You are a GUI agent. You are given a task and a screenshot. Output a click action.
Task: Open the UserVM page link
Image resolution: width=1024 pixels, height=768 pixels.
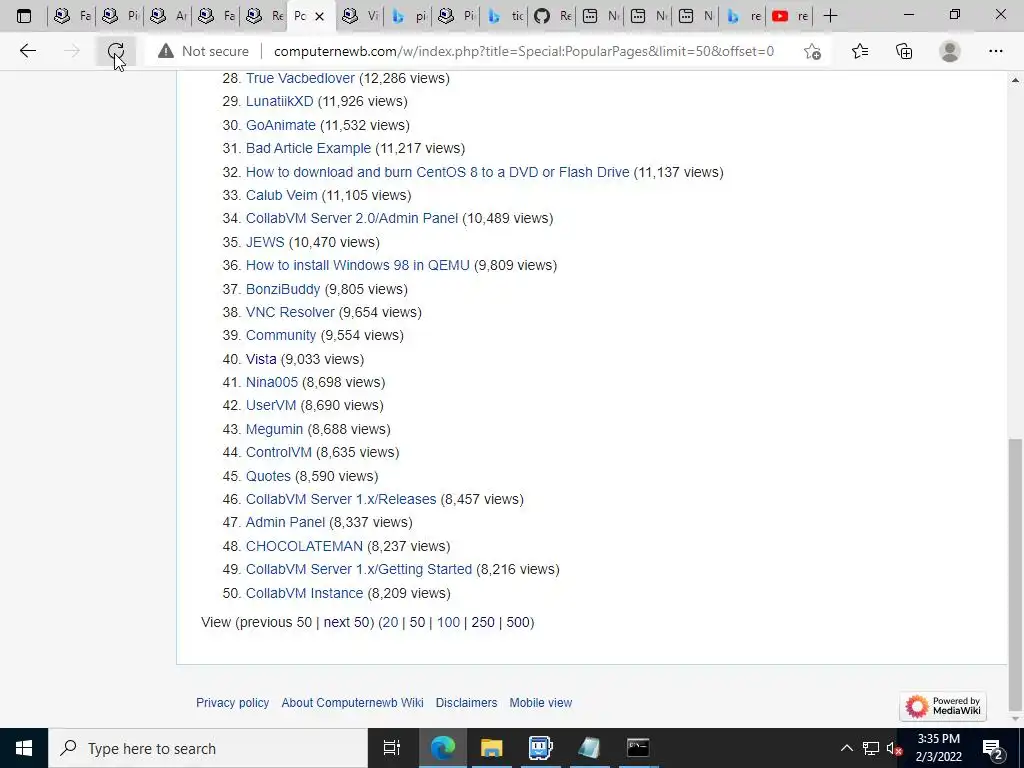pos(271,405)
